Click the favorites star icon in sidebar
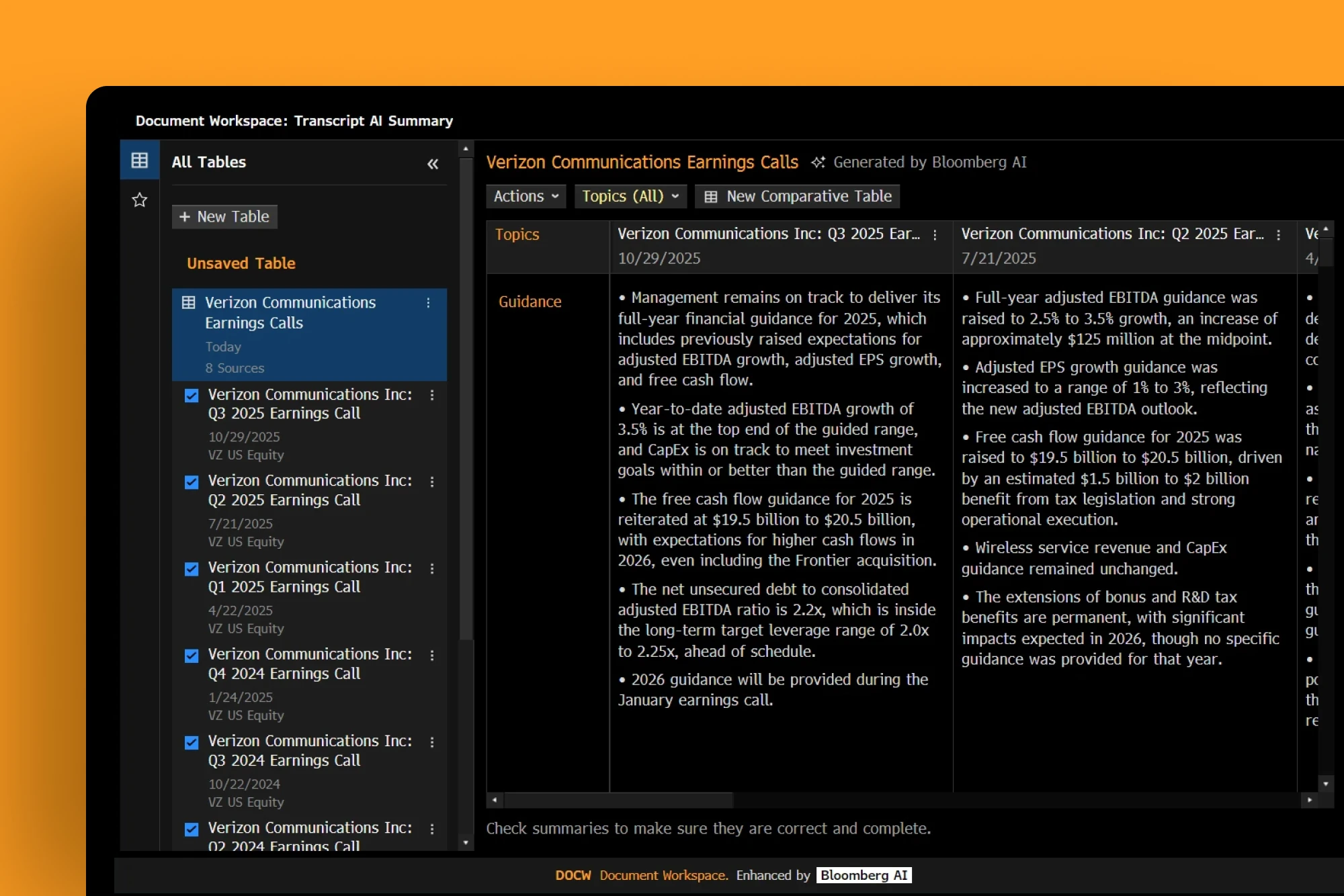The image size is (1344, 896). [139, 200]
